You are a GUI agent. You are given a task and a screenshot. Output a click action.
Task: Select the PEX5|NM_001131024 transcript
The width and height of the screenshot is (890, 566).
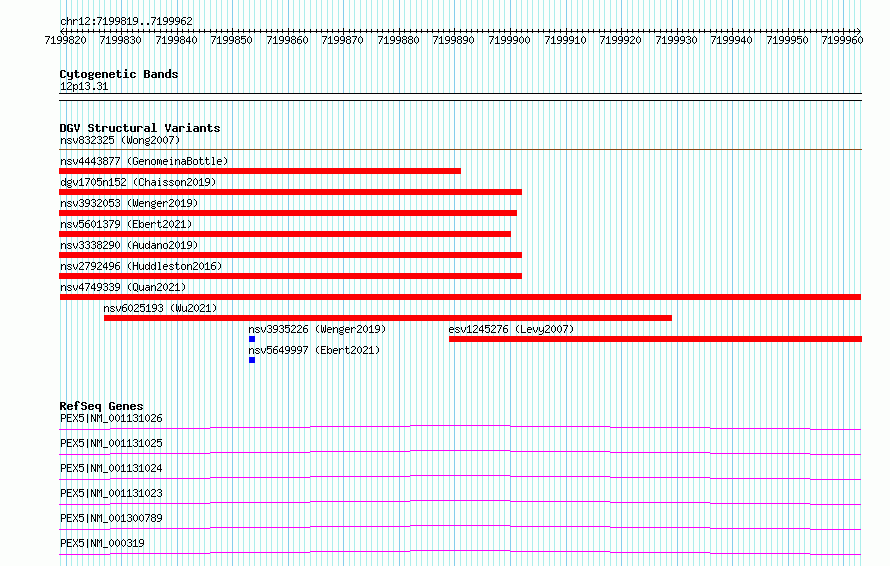tap(111, 468)
